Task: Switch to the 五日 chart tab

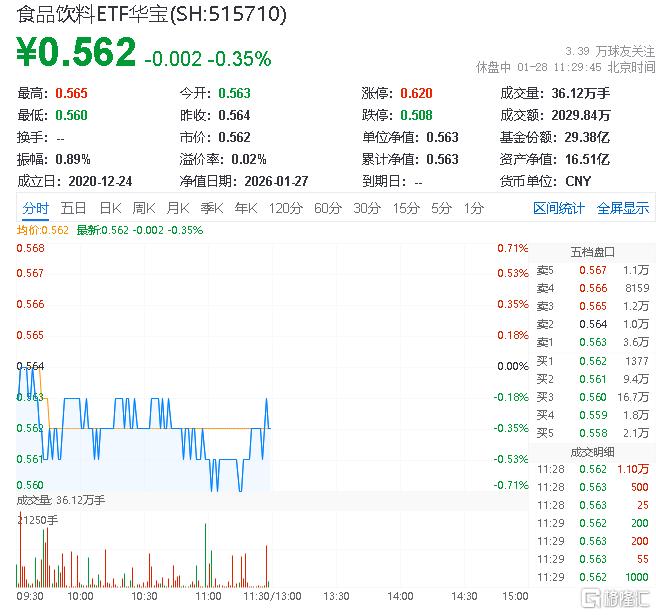Action: pos(73,208)
